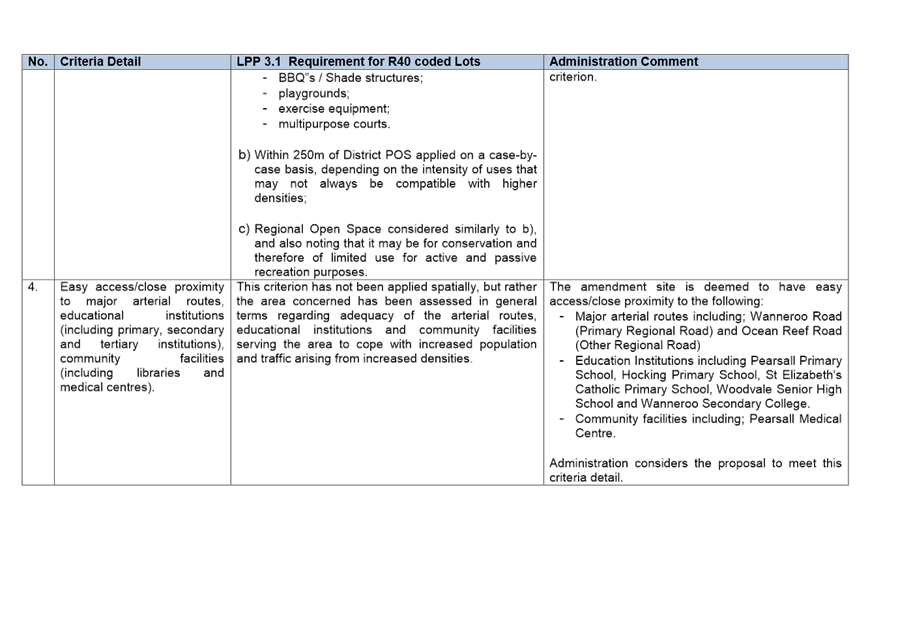
Task: Click the "This criterion has not been applied spatially" paragraph
Action: [386, 322]
